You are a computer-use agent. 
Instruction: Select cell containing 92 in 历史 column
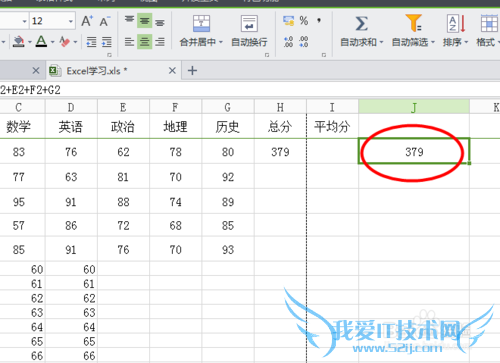[x=228, y=177]
